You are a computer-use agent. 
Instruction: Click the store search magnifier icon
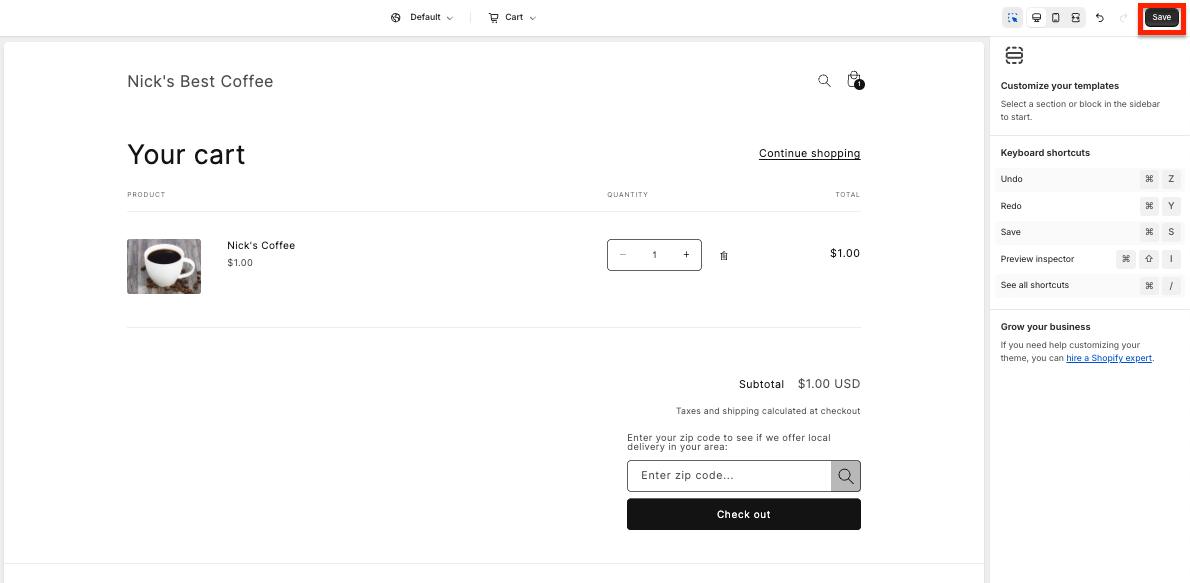(x=824, y=80)
